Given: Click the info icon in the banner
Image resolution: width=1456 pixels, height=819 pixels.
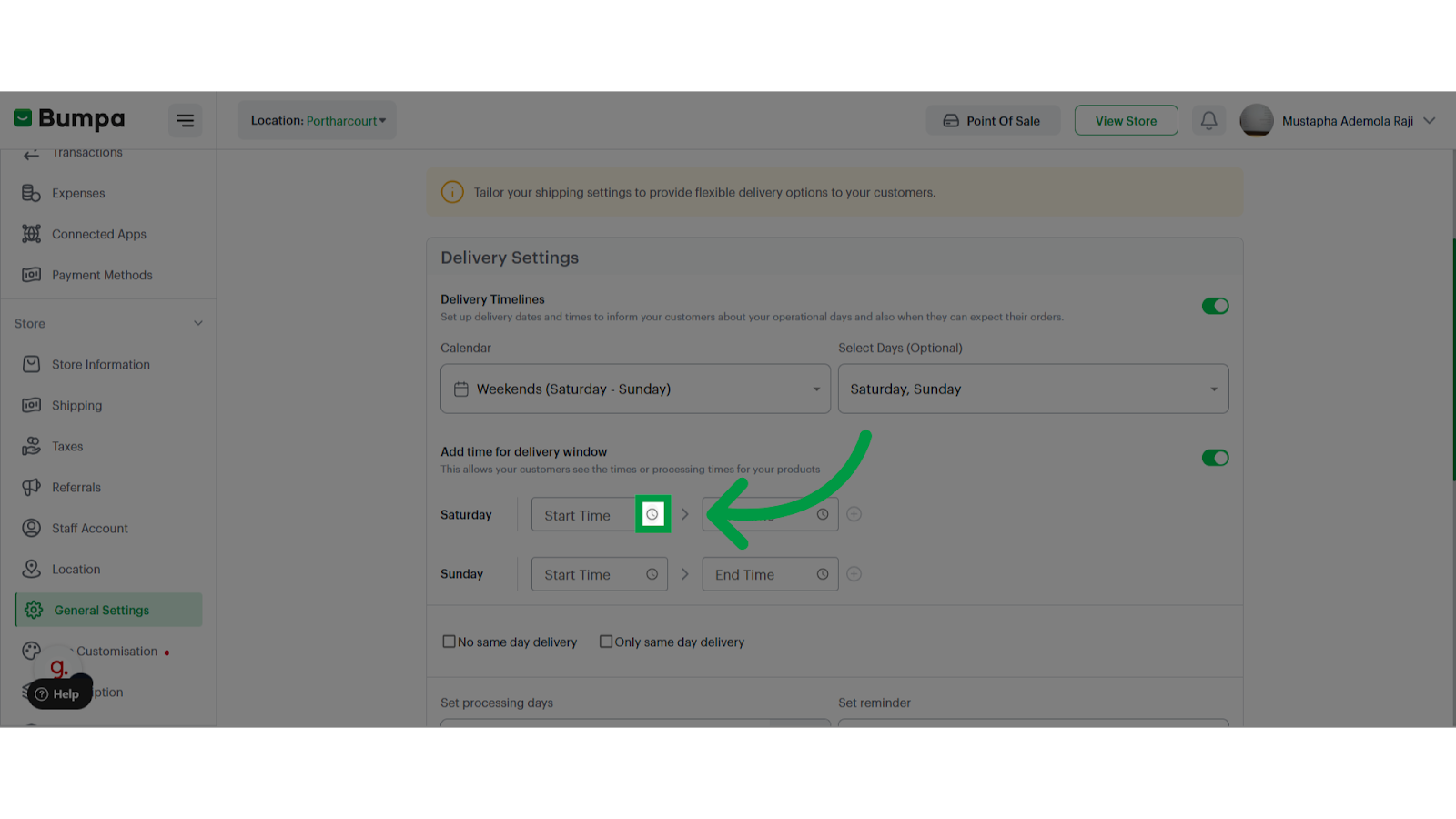Looking at the screenshot, I should pyautogui.click(x=452, y=192).
